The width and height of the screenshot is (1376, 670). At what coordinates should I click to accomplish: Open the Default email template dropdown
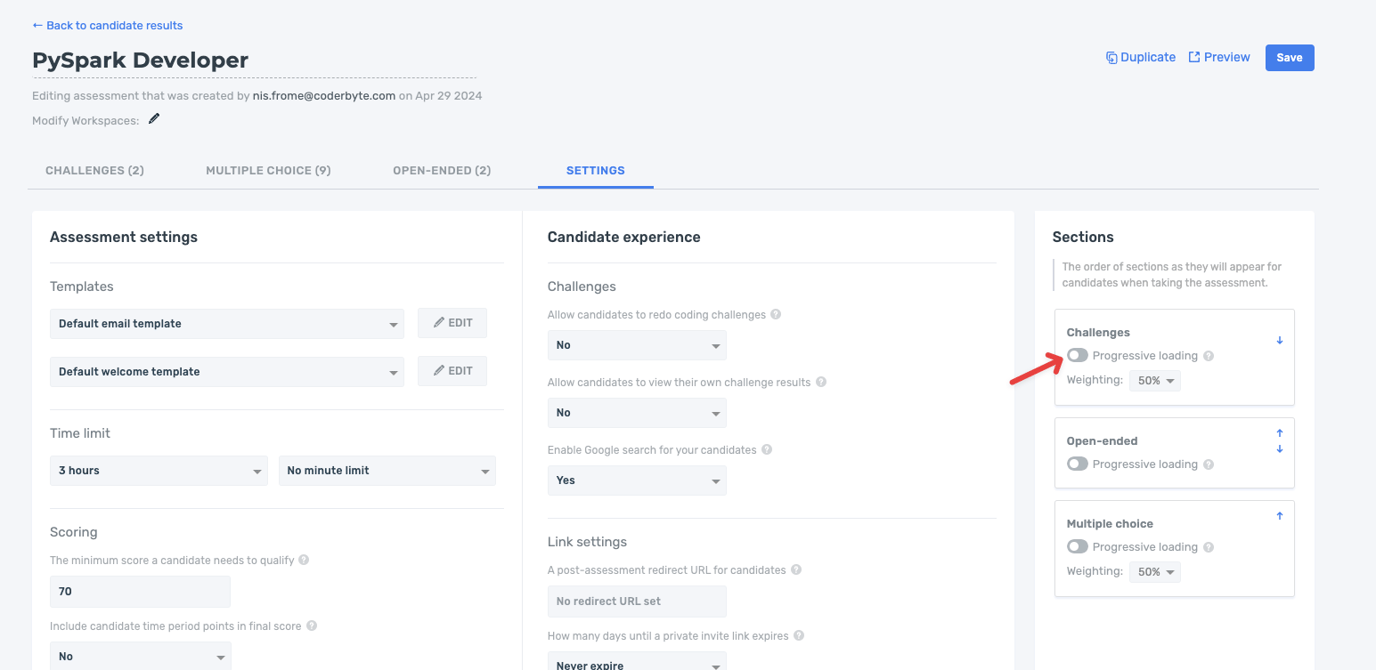pyautogui.click(x=227, y=324)
